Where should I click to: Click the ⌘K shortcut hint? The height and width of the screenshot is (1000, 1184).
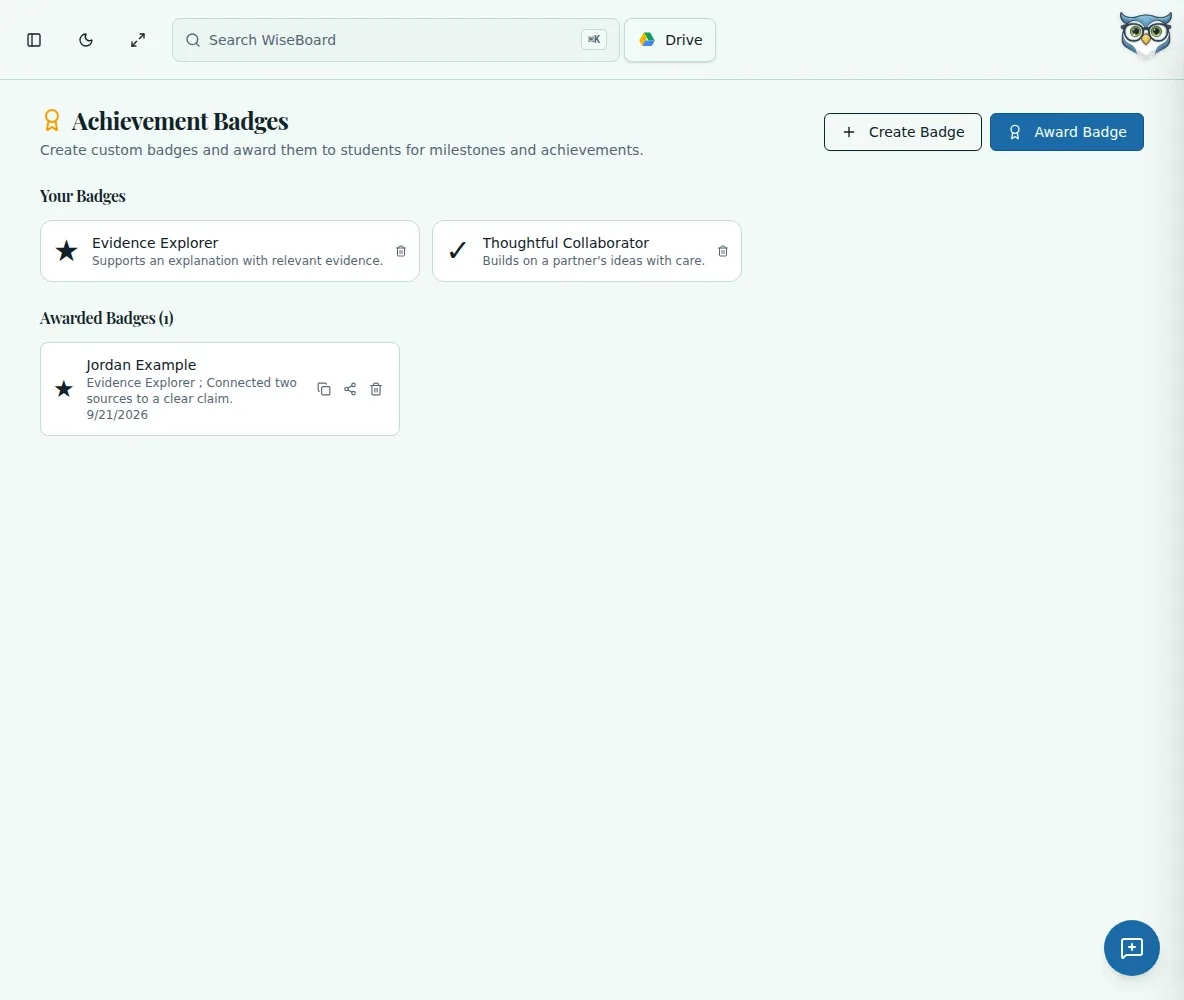(x=594, y=40)
